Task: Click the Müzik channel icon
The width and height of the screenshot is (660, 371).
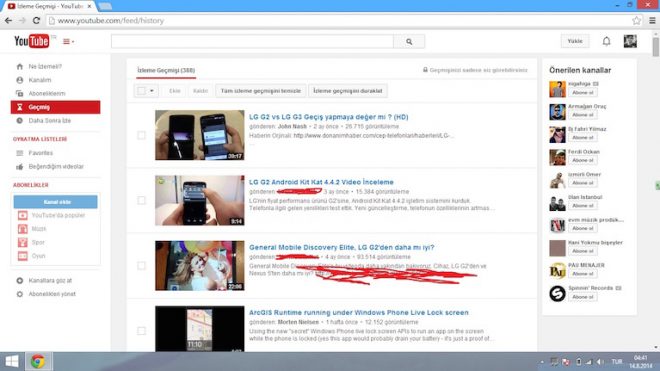Action: tap(22, 229)
